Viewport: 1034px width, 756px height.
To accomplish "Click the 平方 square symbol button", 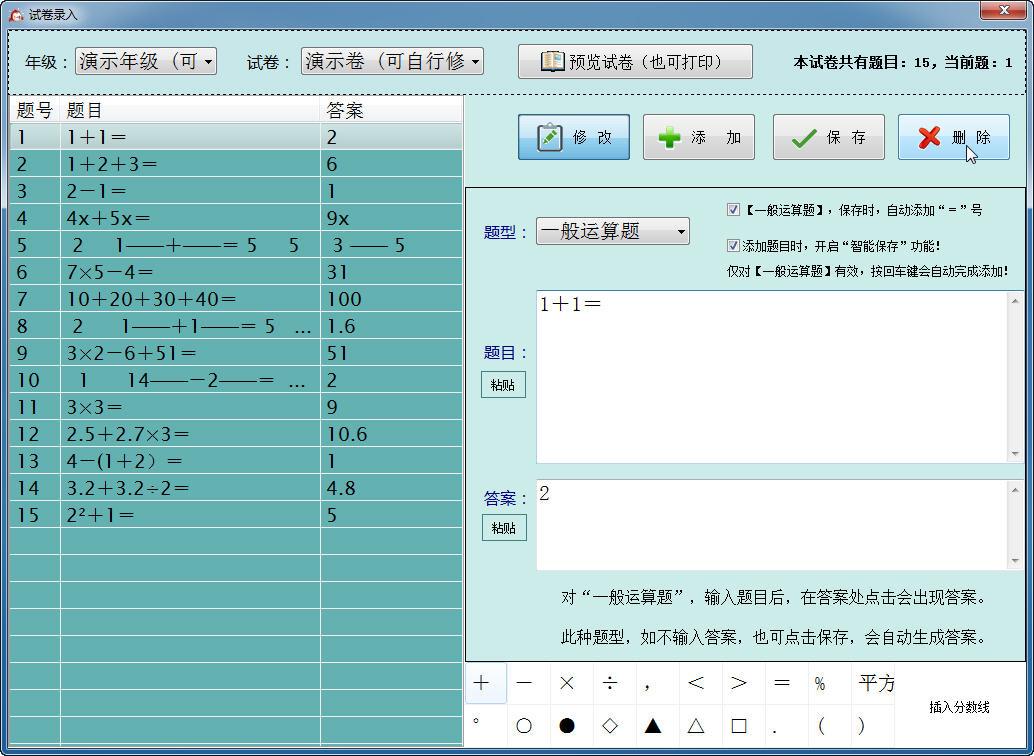I will [876, 683].
